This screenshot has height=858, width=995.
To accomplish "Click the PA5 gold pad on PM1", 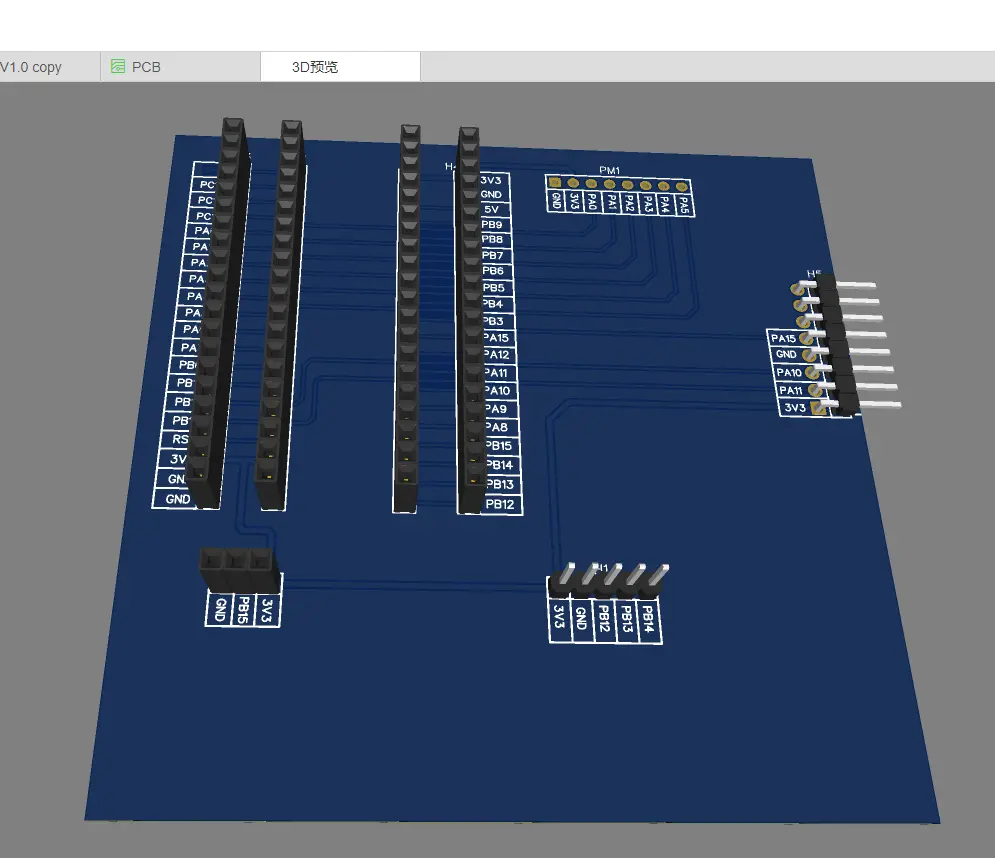I will [682, 186].
